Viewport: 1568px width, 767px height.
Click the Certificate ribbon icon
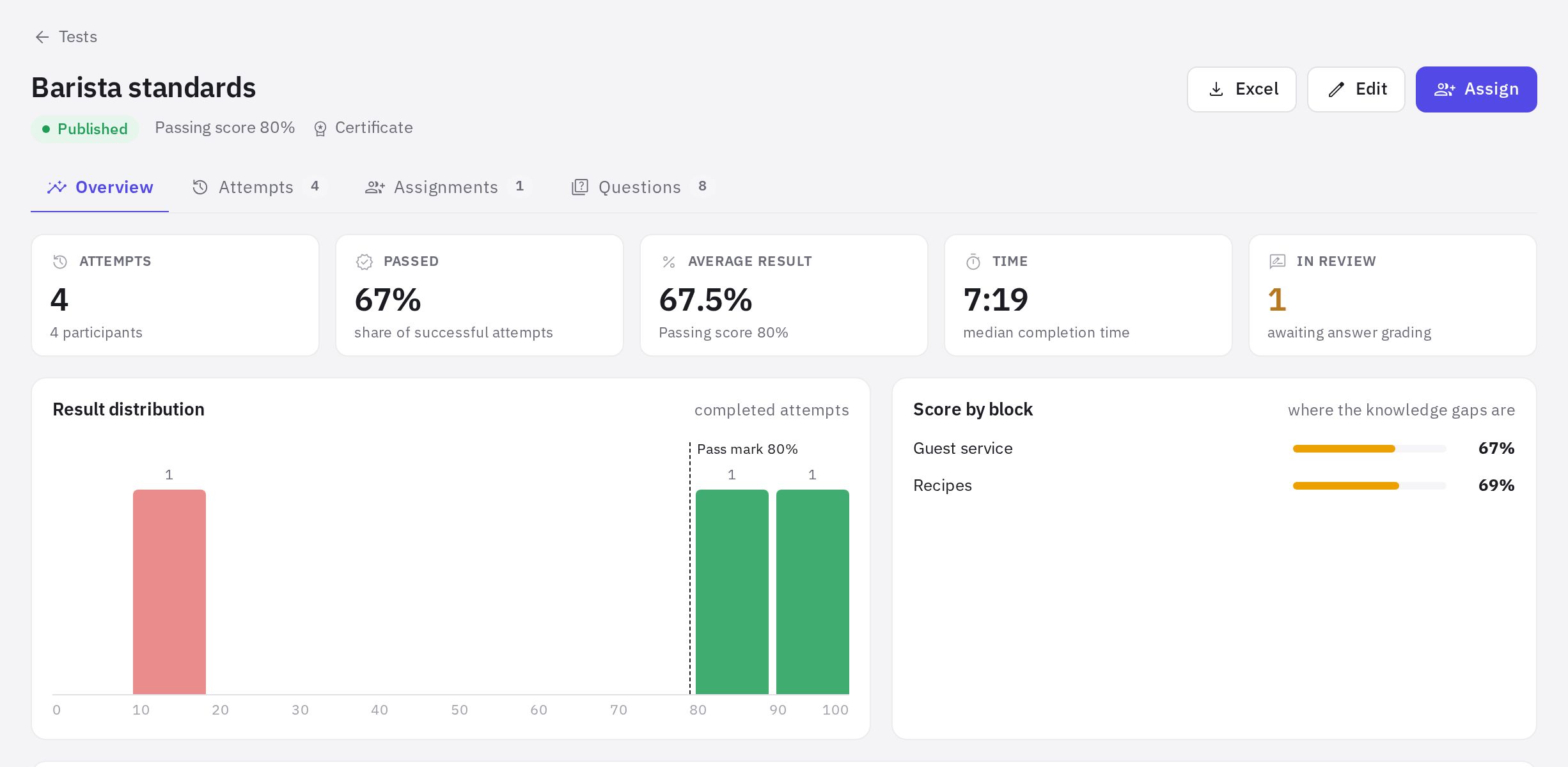320,128
